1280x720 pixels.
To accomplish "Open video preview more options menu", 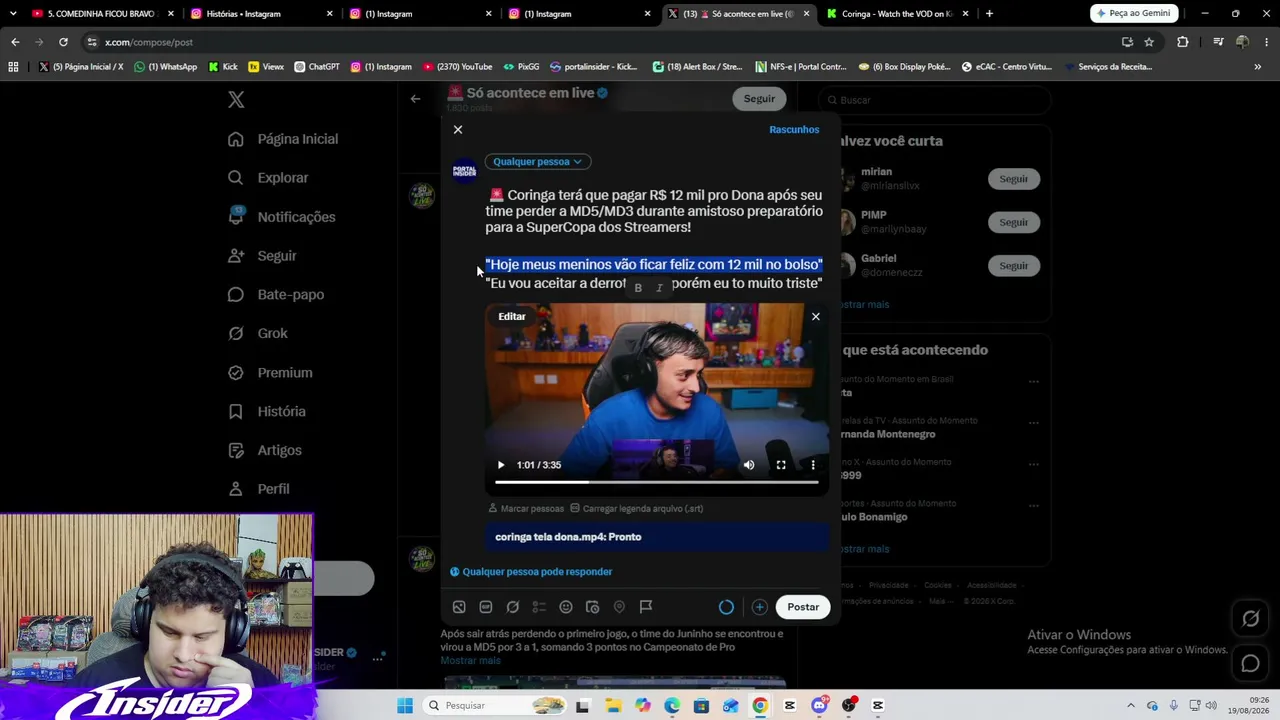I will (x=813, y=465).
